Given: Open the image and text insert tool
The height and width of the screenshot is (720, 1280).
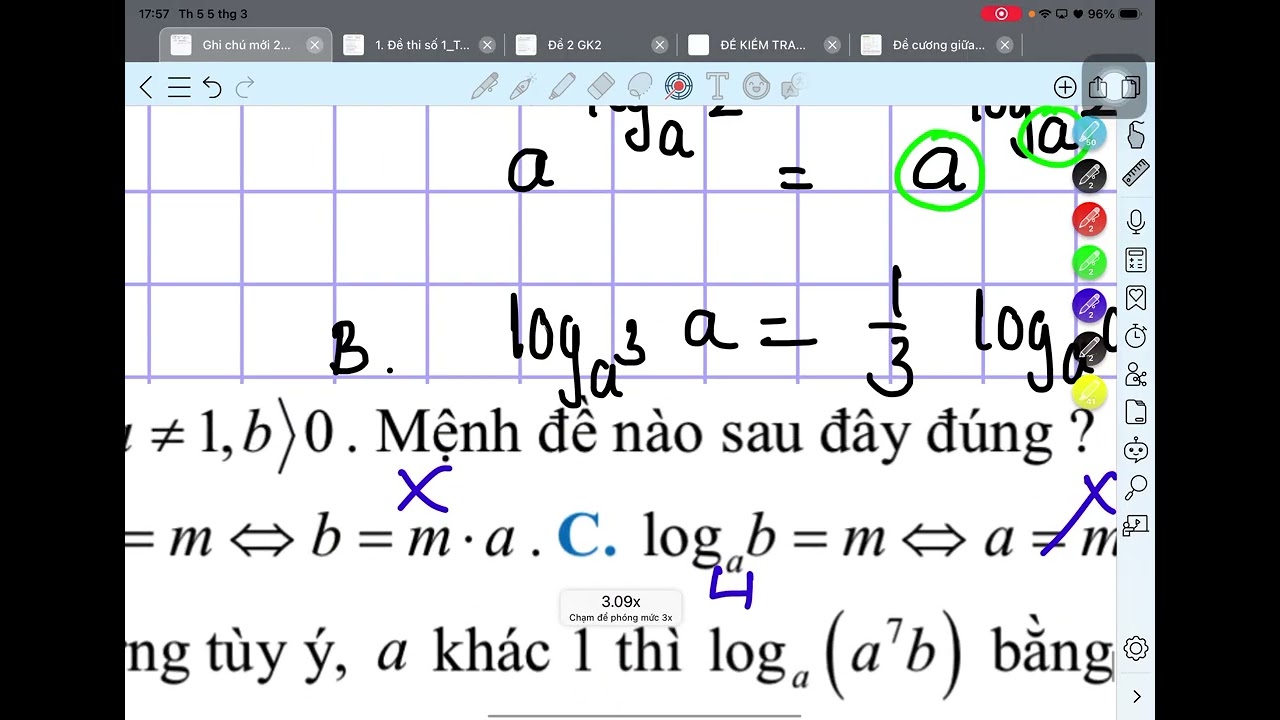Looking at the screenshot, I should tap(793, 87).
